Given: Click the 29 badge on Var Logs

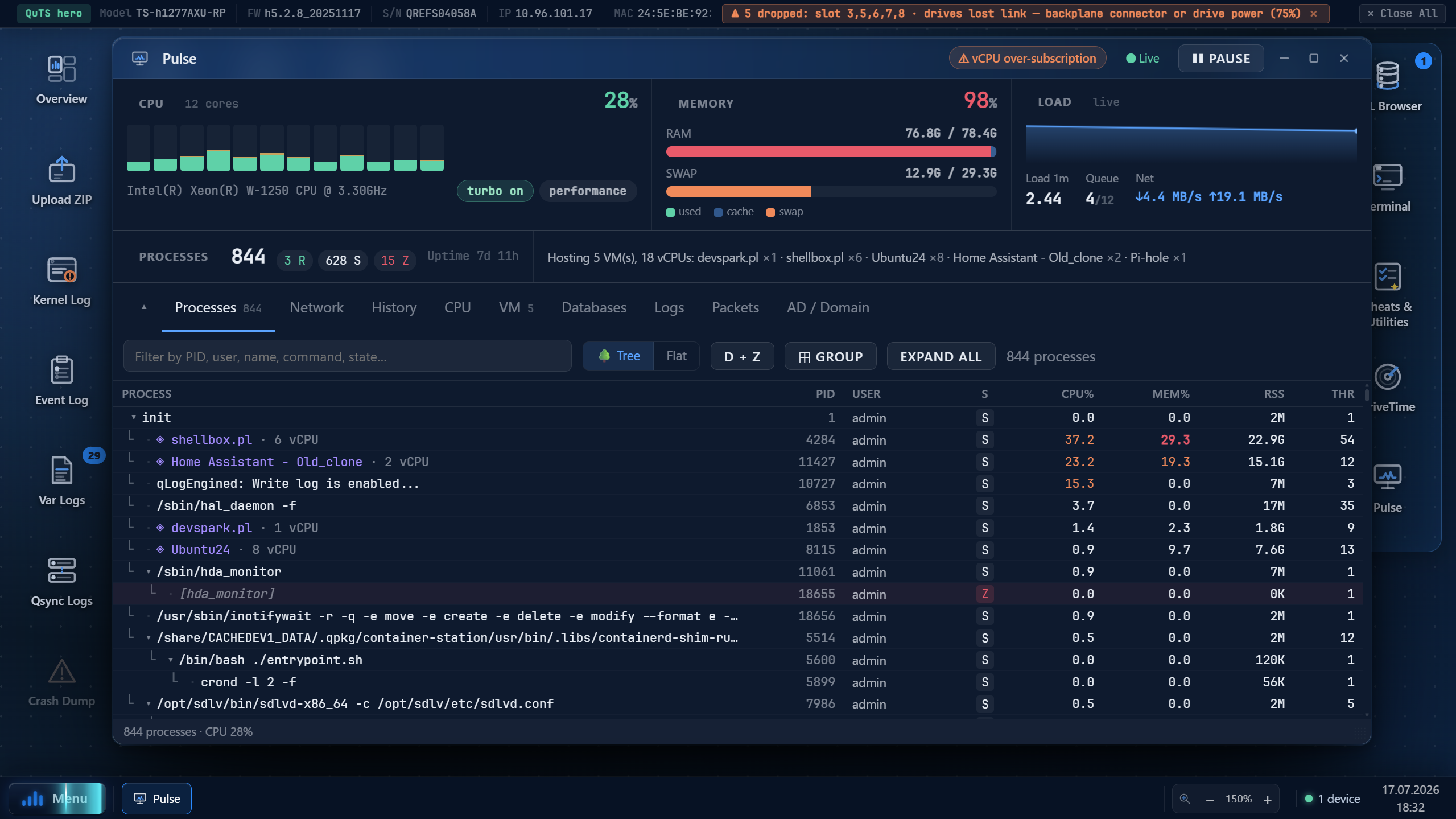Looking at the screenshot, I should [x=94, y=455].
